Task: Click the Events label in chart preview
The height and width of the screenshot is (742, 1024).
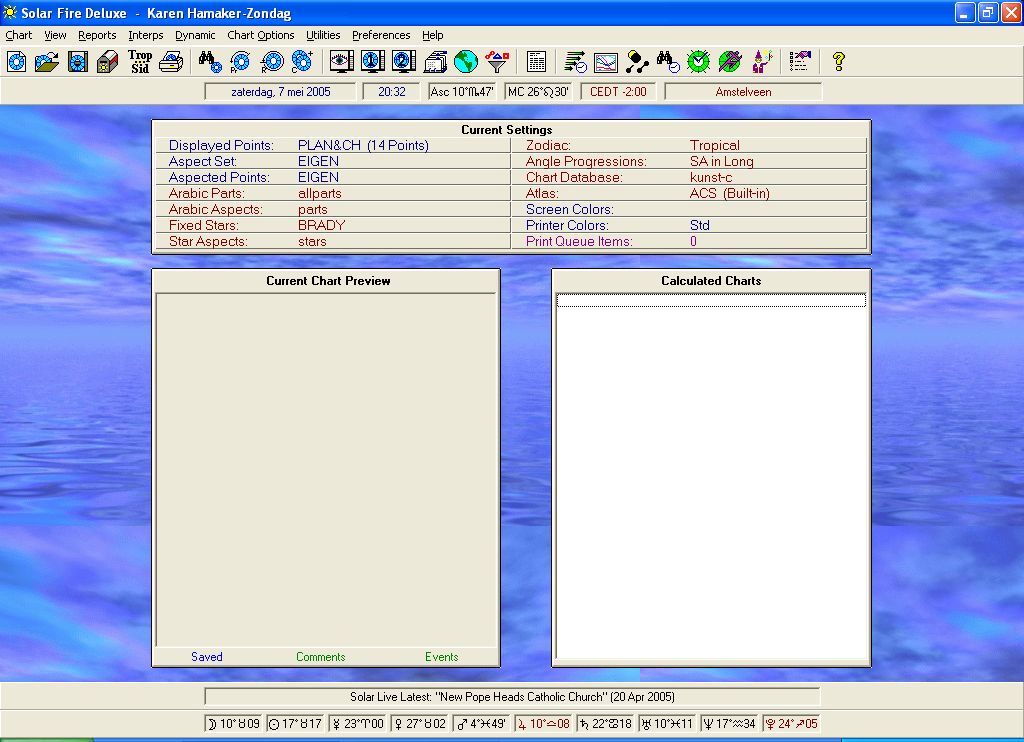Action: (x=441, y=657)
